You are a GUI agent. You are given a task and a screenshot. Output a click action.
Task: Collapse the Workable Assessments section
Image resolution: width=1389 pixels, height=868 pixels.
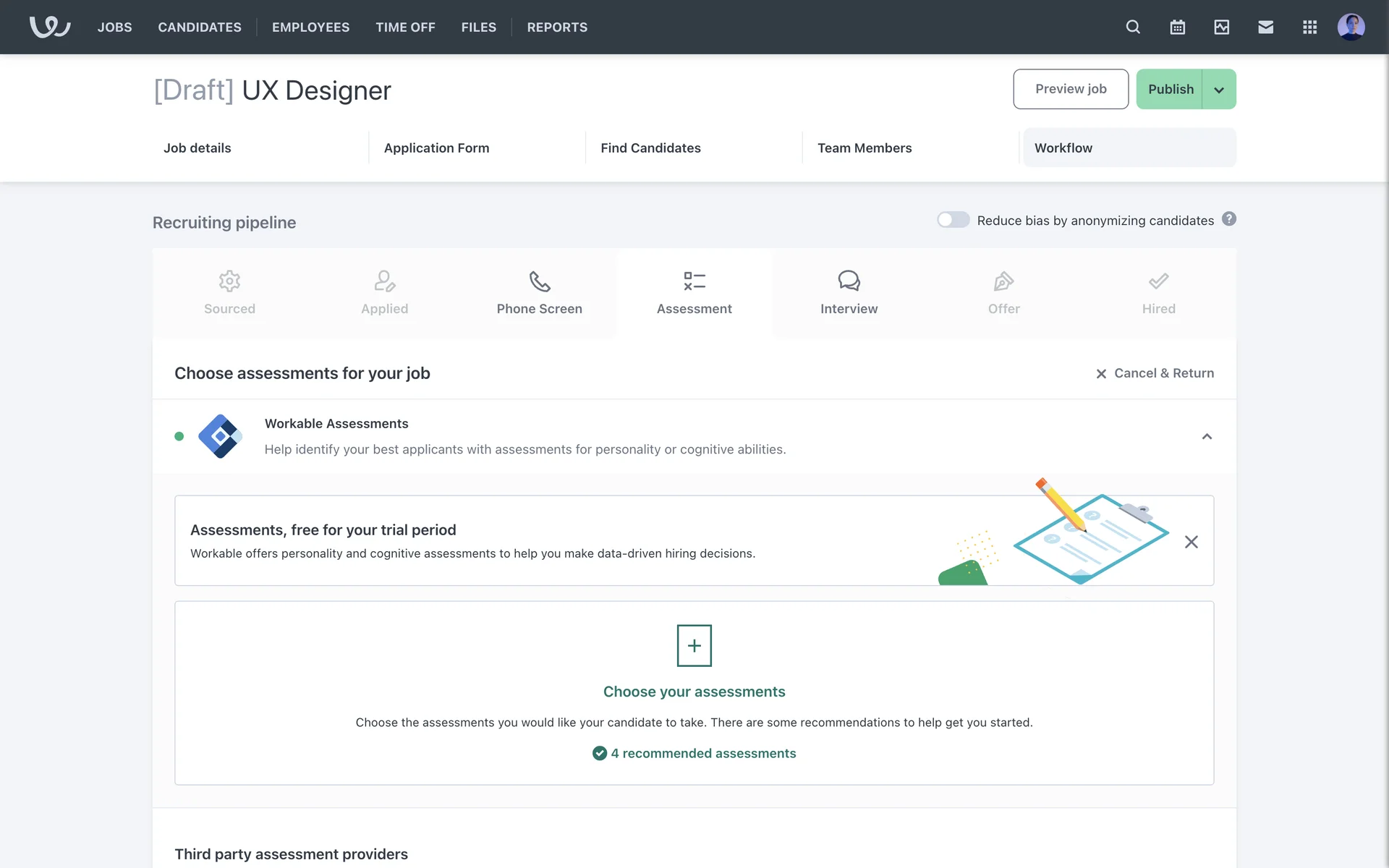[1207, 436]
